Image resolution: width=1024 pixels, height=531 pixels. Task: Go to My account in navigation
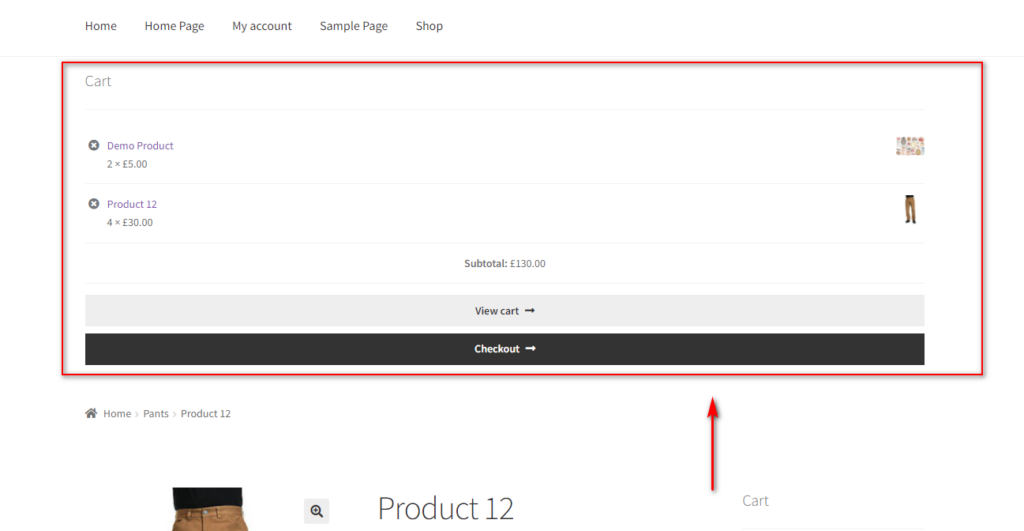coord(262,26)
